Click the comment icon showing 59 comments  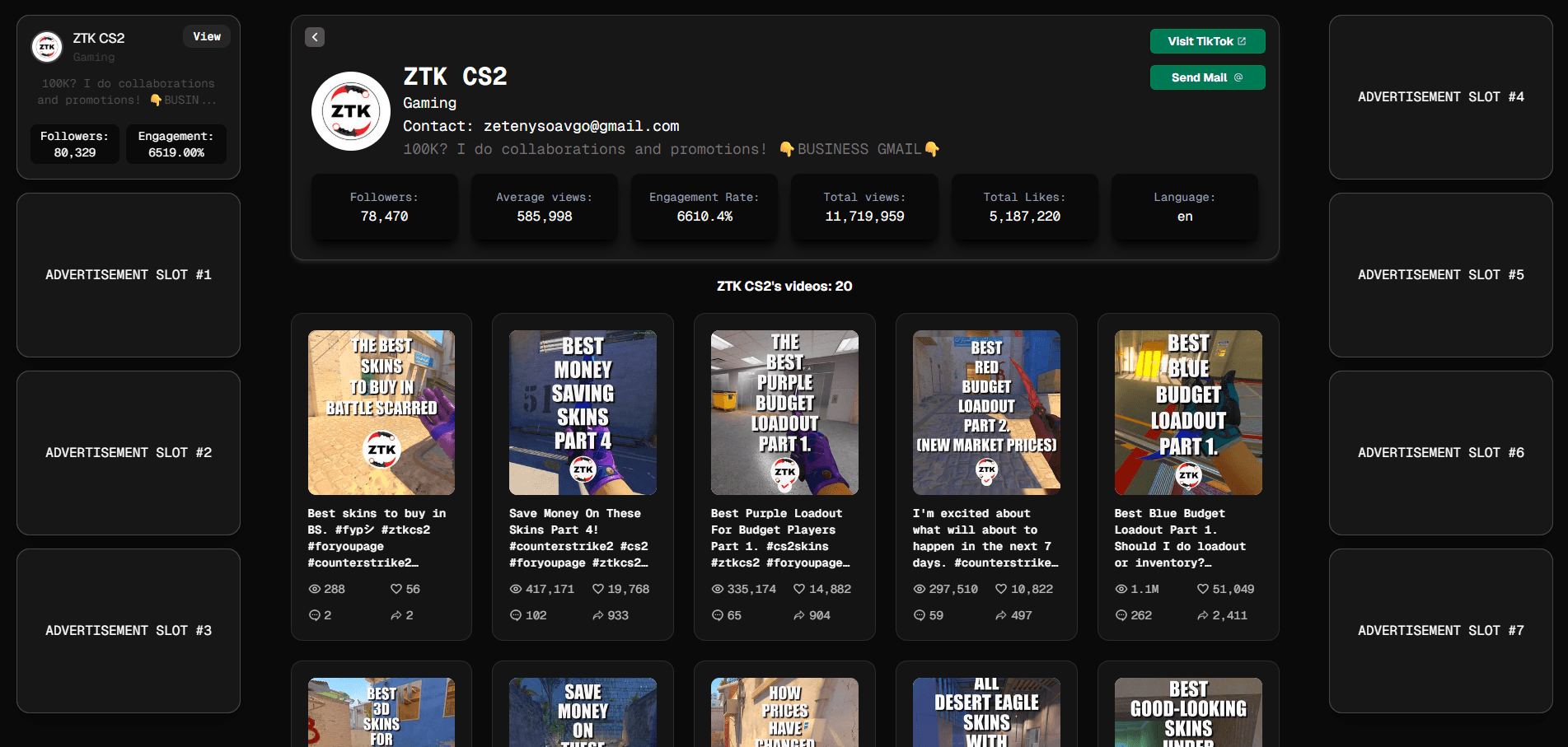pos(918,615)
